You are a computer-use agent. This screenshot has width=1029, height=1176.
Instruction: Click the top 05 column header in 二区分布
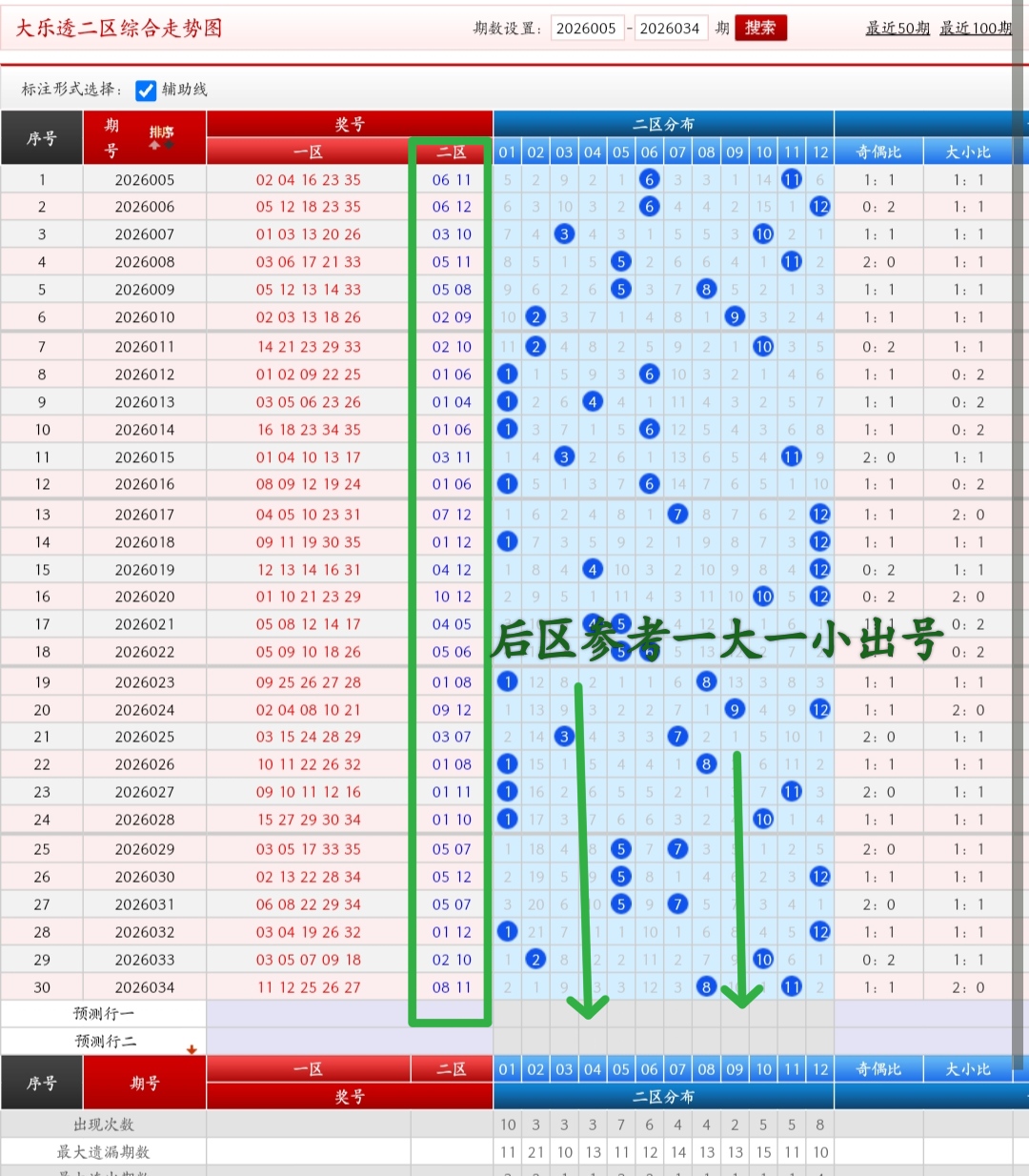[621, 152]
